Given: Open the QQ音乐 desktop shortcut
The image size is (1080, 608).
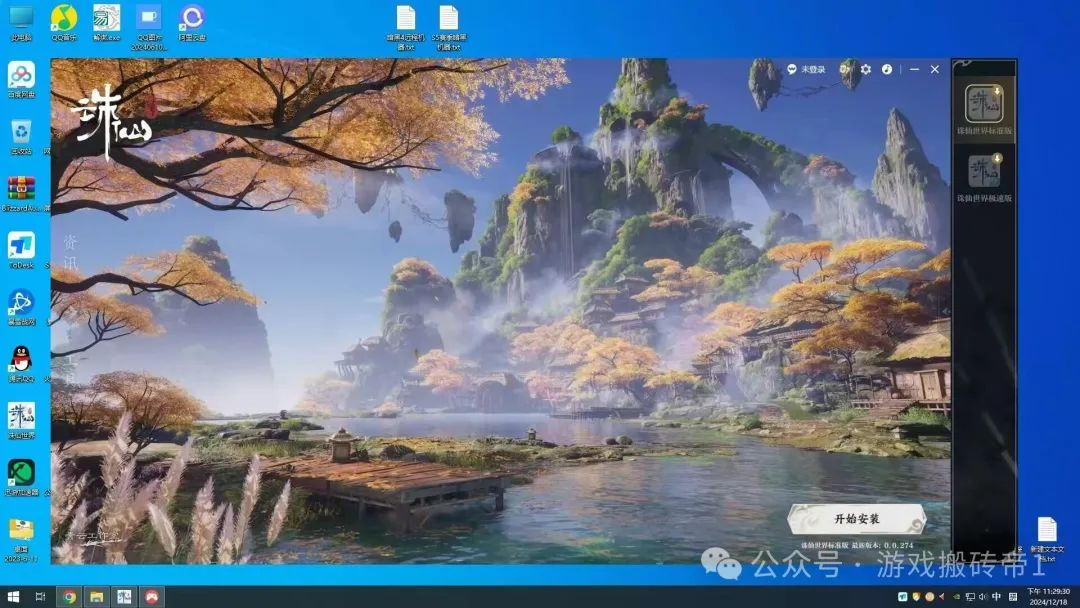Looking at the screenshot, I should point(63,23).
